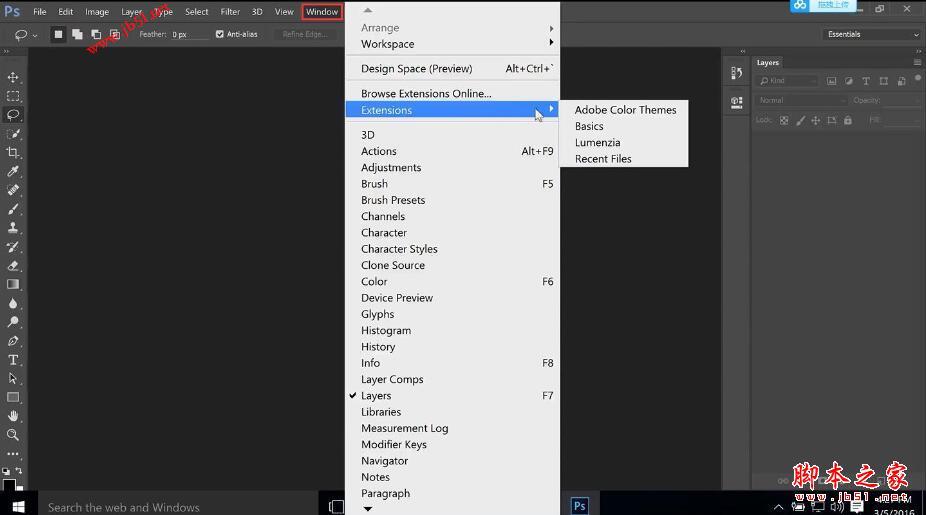This screenshot has width=926, height=515.
Task: Expand the Arrange submenu
Action: [x=452, y=28]
